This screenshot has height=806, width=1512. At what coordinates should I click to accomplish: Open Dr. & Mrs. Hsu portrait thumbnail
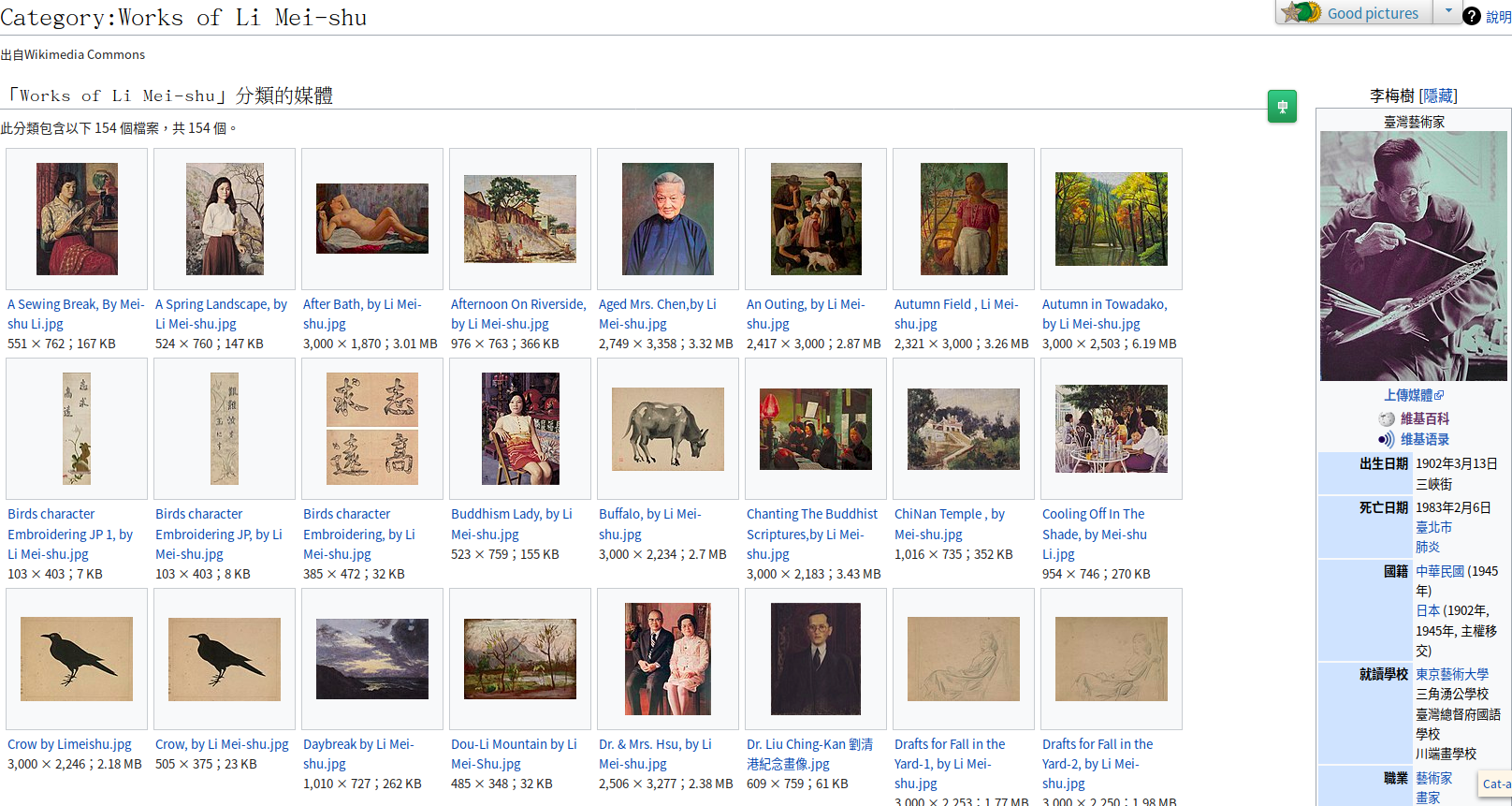coord(668,659)
